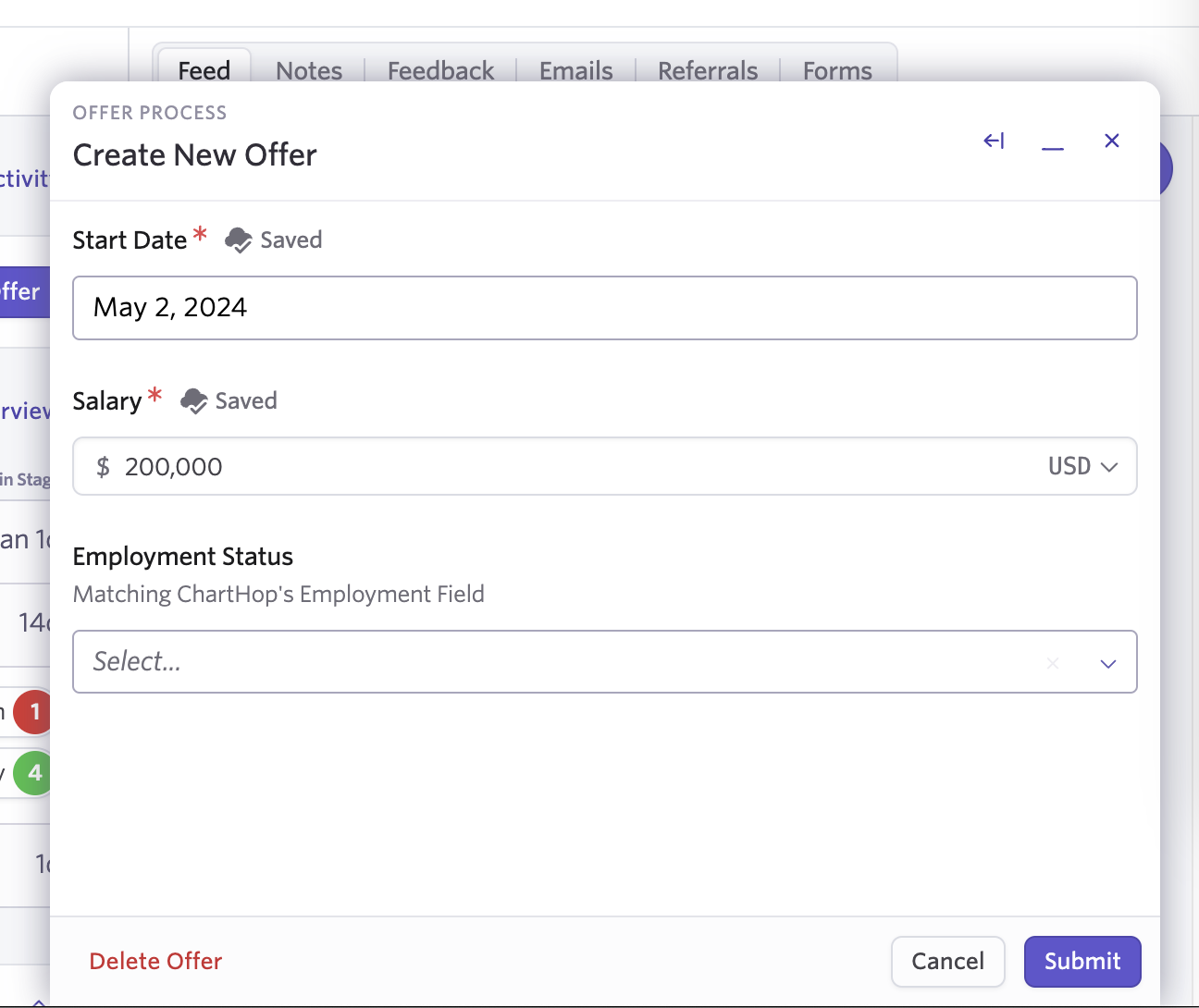This screenshot has width=1199, height=1008.
Task: Submit the new offer
Action: coord(1082,962)
